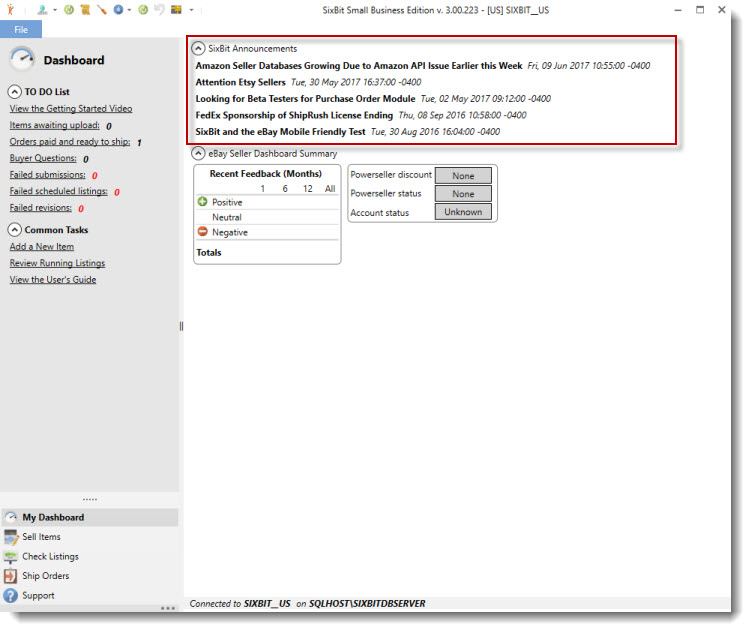Click the Totals row in Recent Feedback

point(267,252)
